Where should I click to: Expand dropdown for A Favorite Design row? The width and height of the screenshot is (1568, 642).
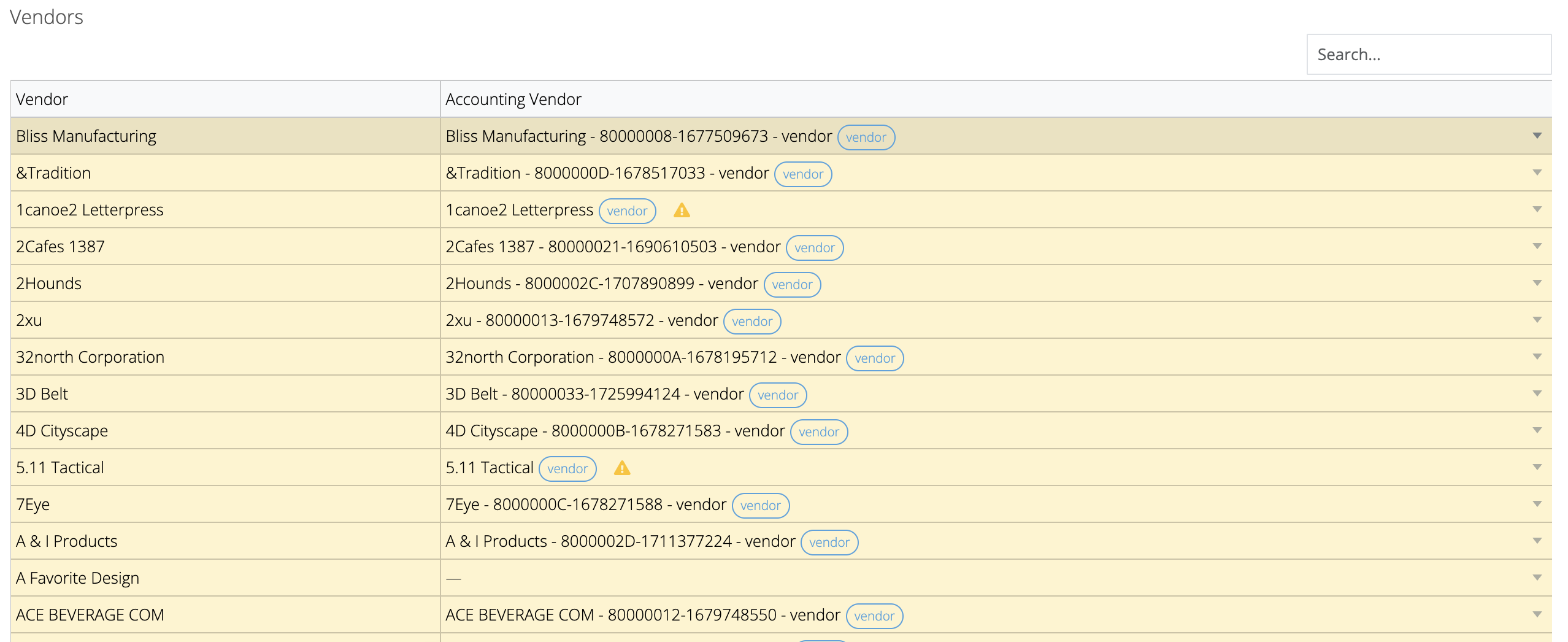click(1537, 578)
